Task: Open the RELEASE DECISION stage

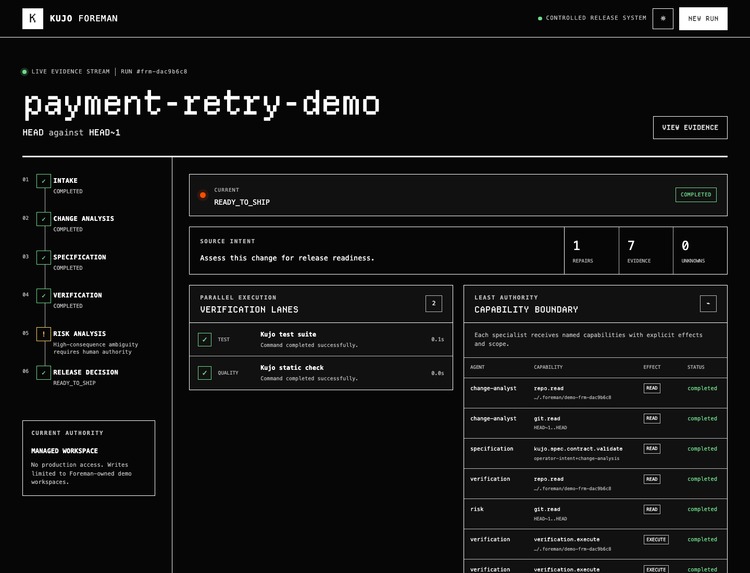Action: [x=86, y=372]
